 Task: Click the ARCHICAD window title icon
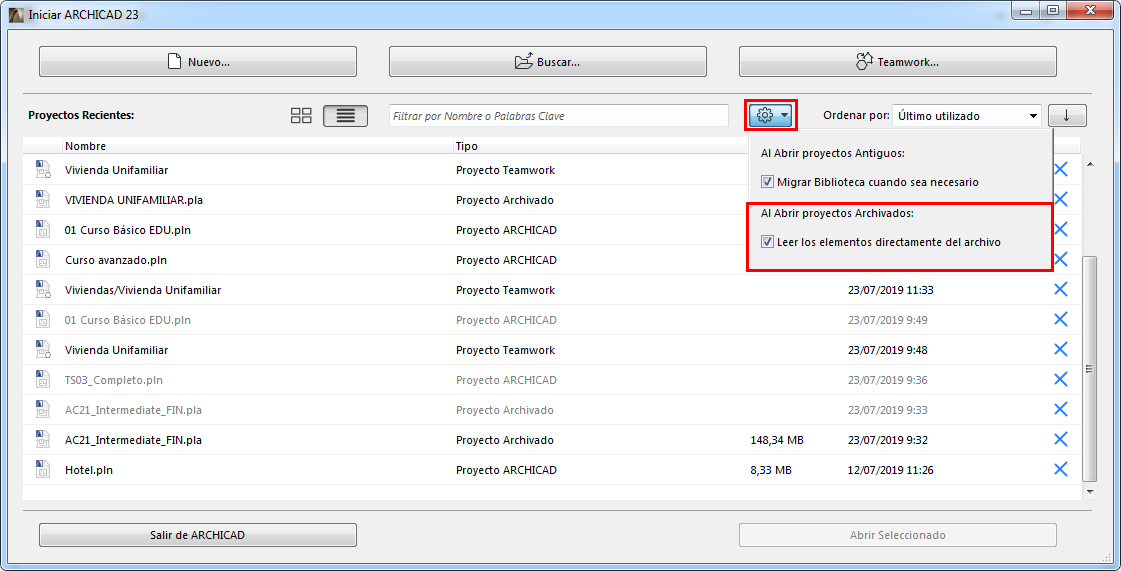pos(14,14)
